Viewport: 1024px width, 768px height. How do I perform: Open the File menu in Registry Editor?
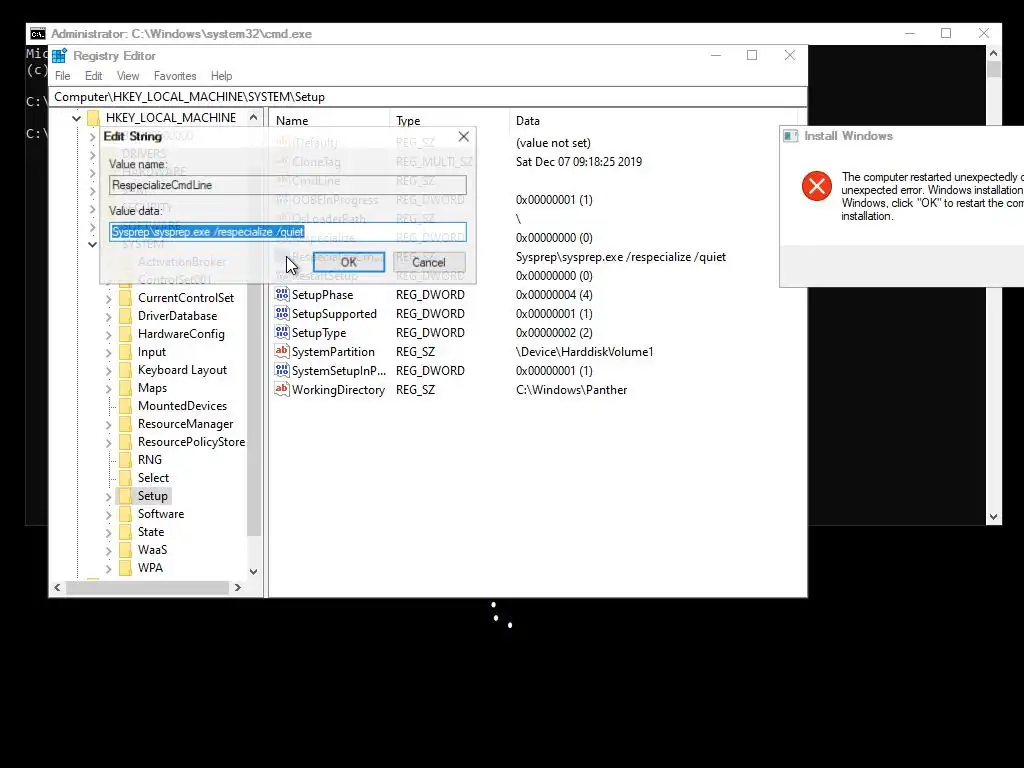(63, 76)
